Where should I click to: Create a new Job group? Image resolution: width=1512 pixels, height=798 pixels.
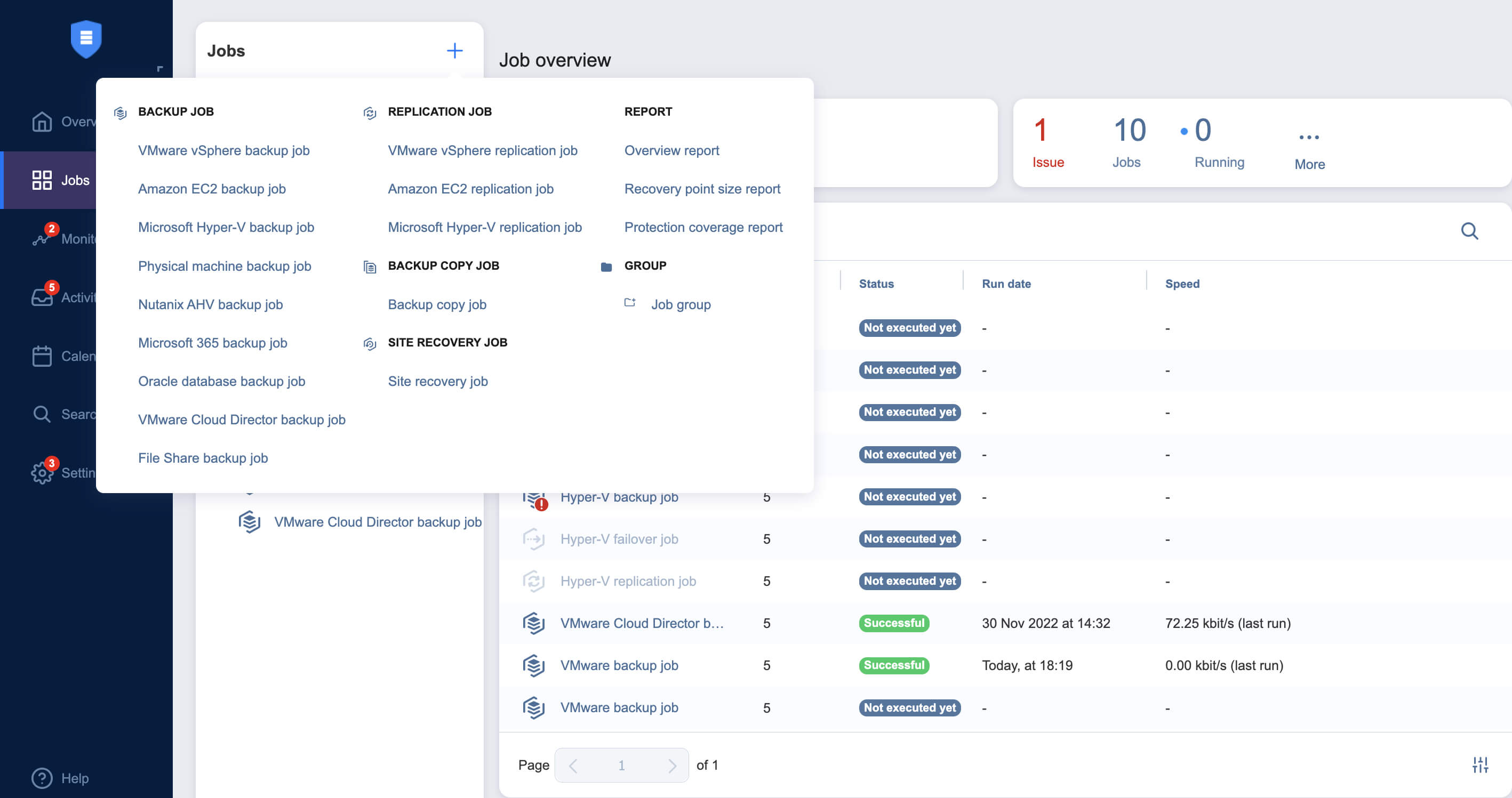(681, 304)
